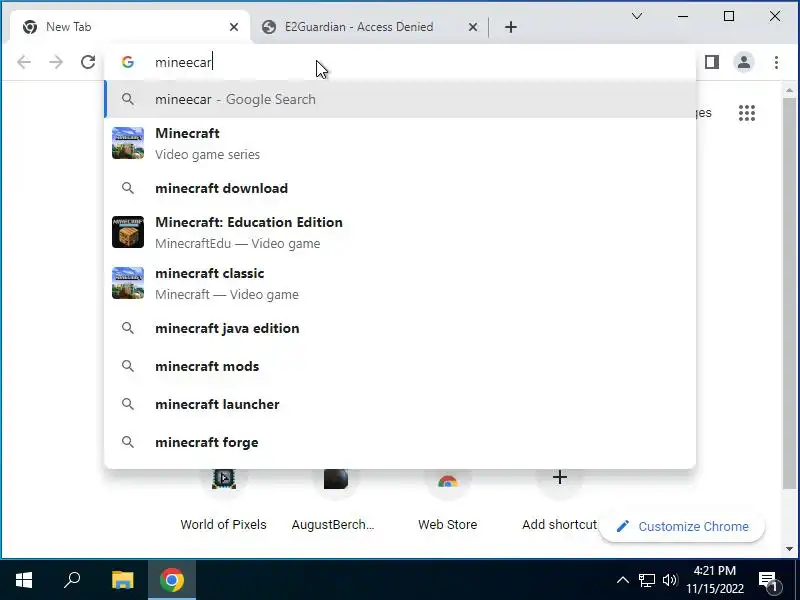Click the Chrome taskbar icon
The image size is (800, 600).
click(x=172, y=580)
